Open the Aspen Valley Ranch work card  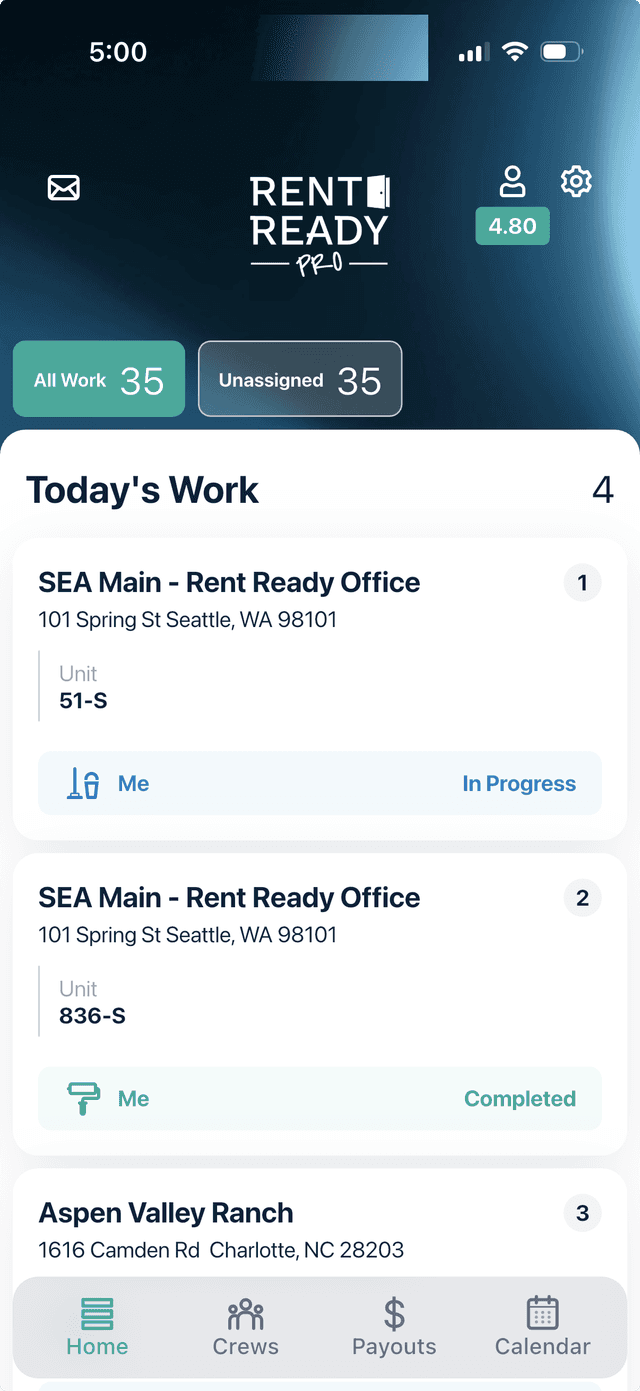(x=320, y=1222)
